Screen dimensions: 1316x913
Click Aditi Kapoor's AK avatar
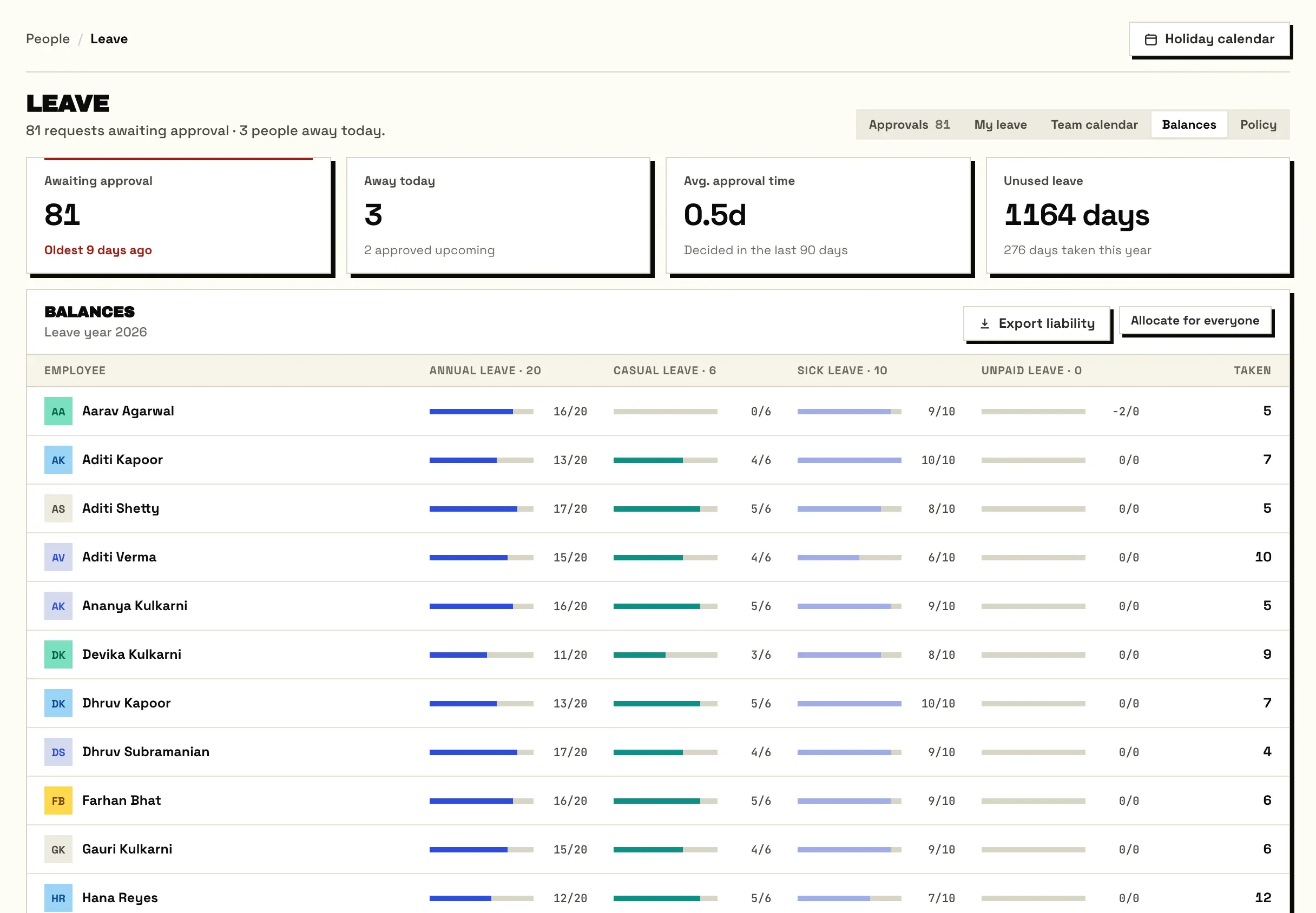tap(58, 460)
